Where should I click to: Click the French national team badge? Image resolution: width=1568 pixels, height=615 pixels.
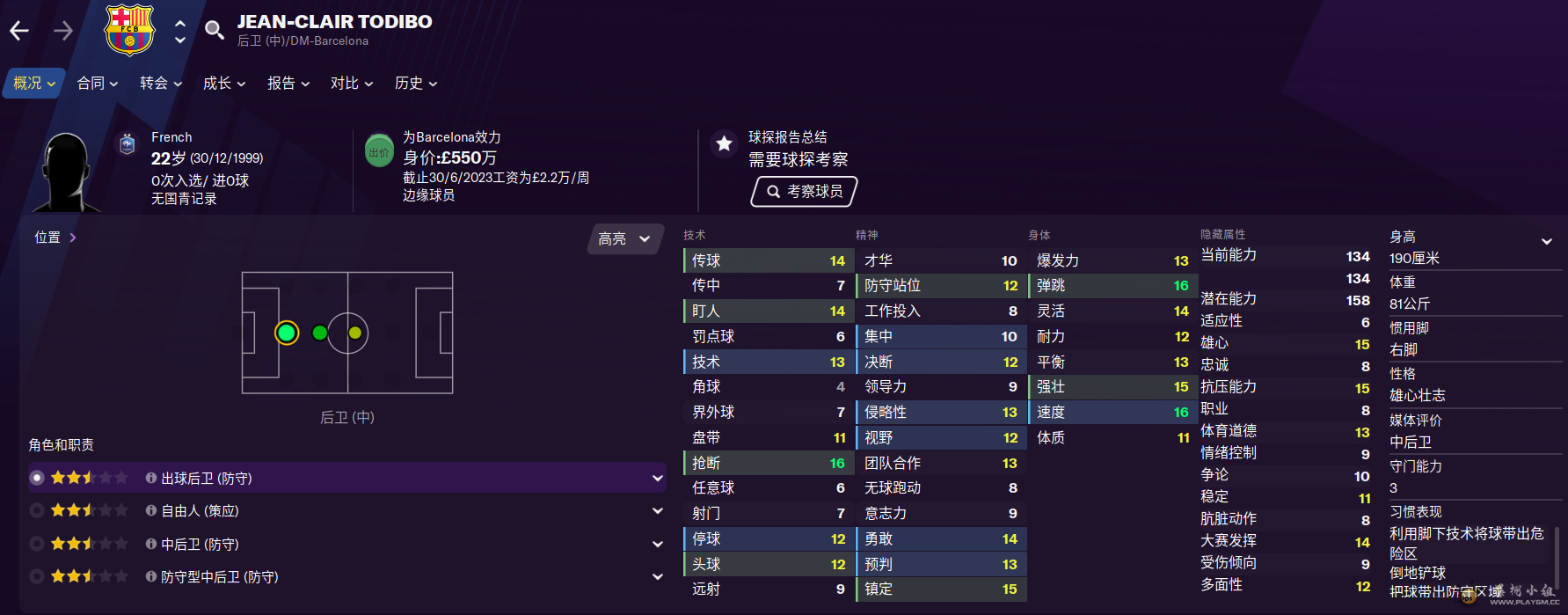[x=128, y=144]
